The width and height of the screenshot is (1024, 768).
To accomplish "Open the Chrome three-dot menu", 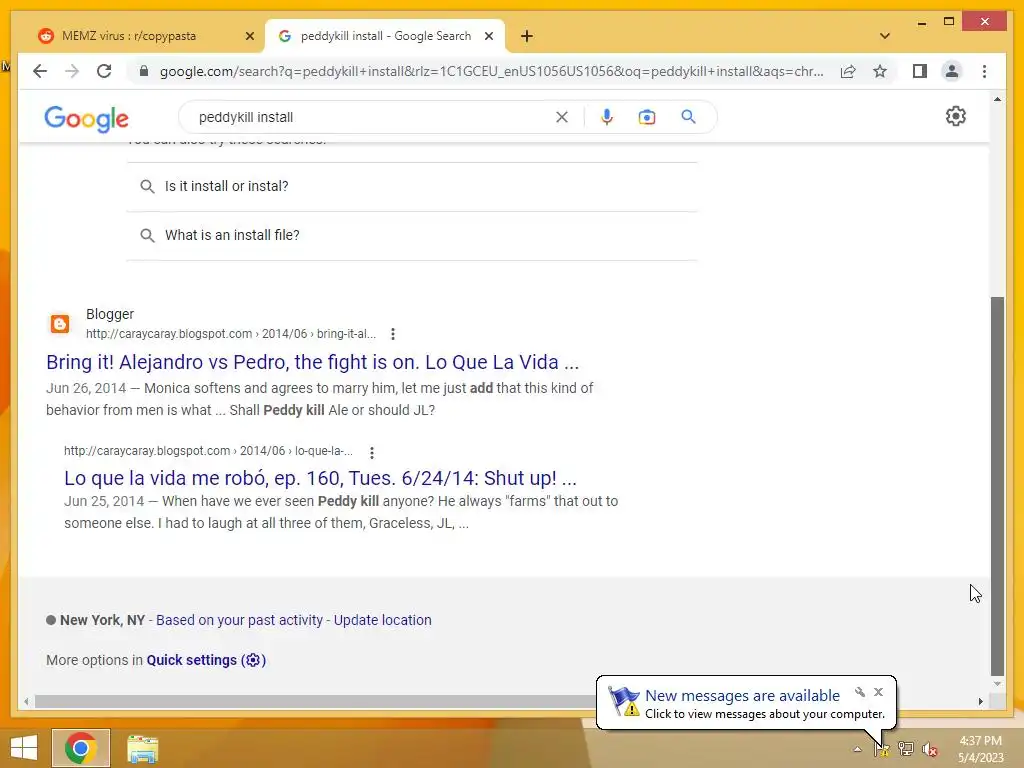I will pos(984,71).
